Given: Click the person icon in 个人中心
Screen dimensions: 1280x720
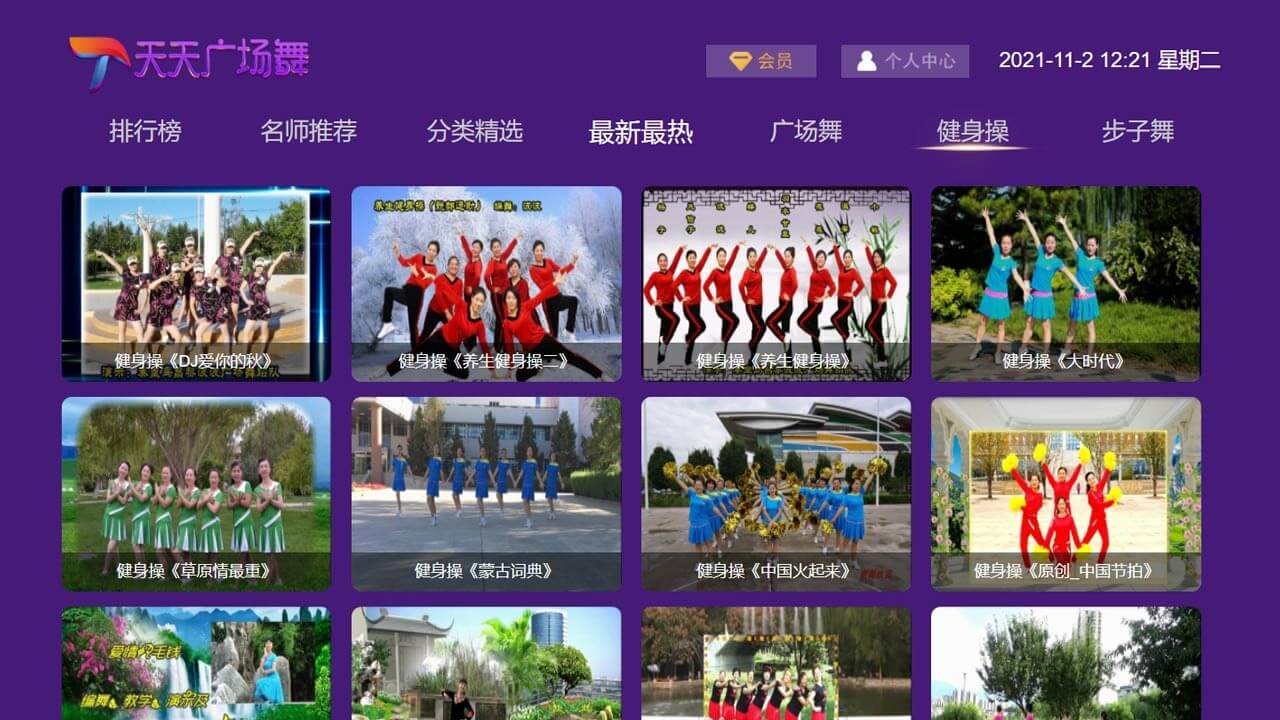Looking at the screenshot, I should pyautogui.click(x=867, y=61).
